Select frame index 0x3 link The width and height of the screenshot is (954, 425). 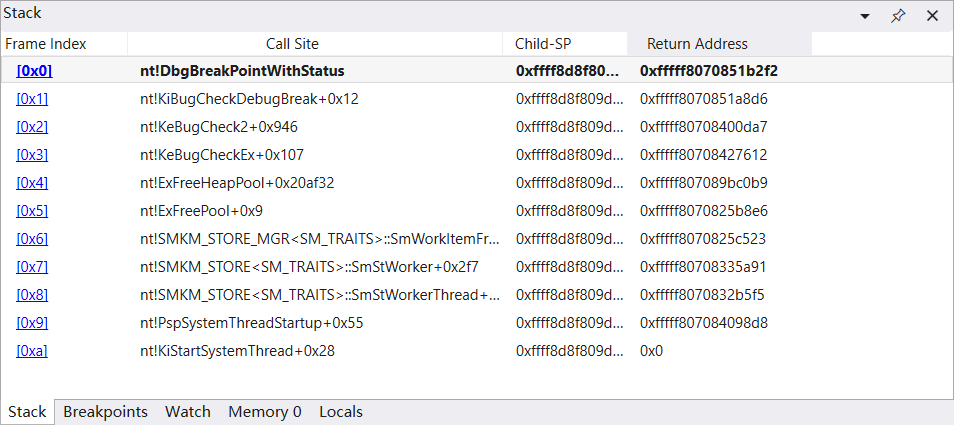pos(32,155)
